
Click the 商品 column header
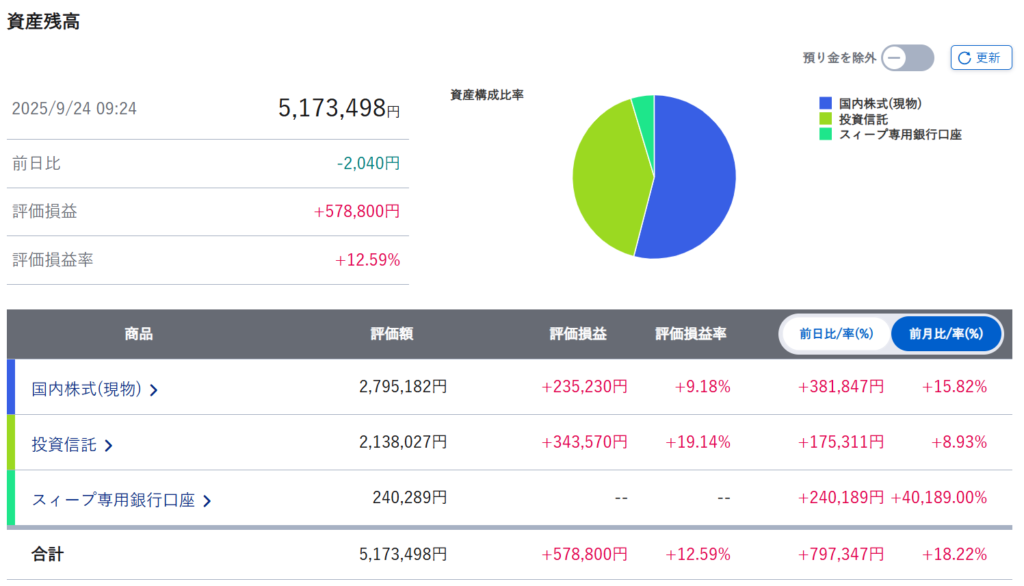[x=139, y=334]
